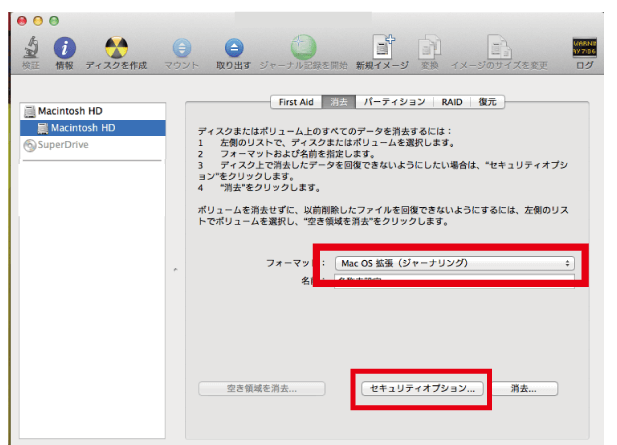Select SuperDrive in the sidebar
This screenshot has height=445, width=617.
(92, 145)
